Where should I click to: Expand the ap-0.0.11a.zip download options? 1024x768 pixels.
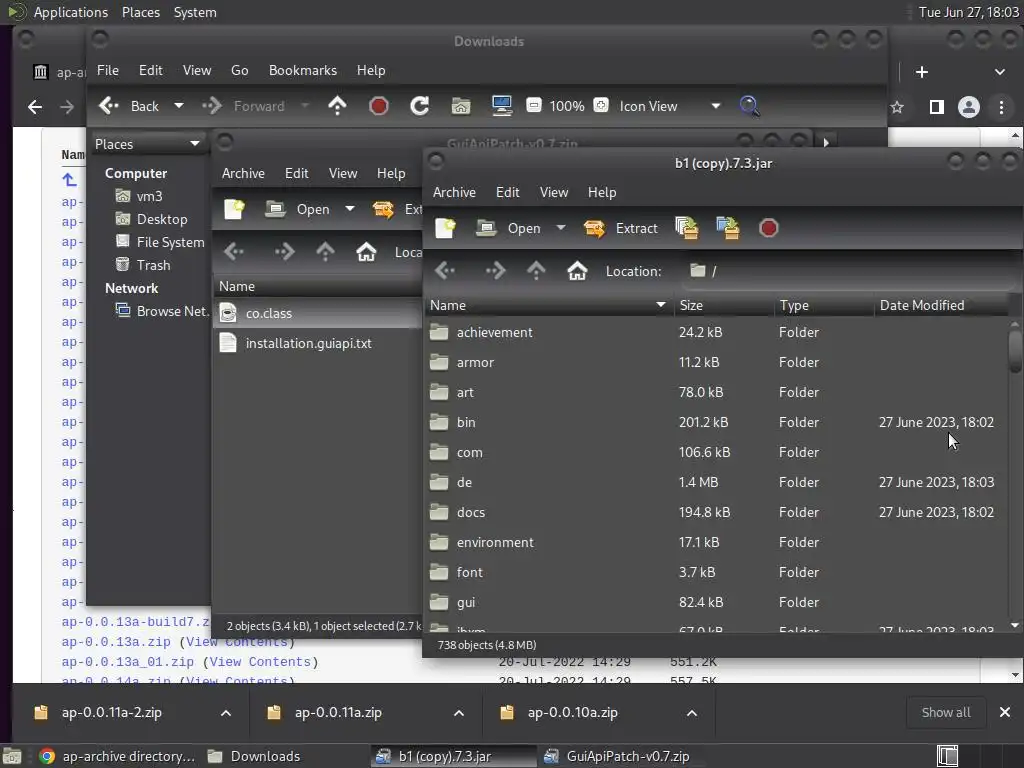pos(459,713)
